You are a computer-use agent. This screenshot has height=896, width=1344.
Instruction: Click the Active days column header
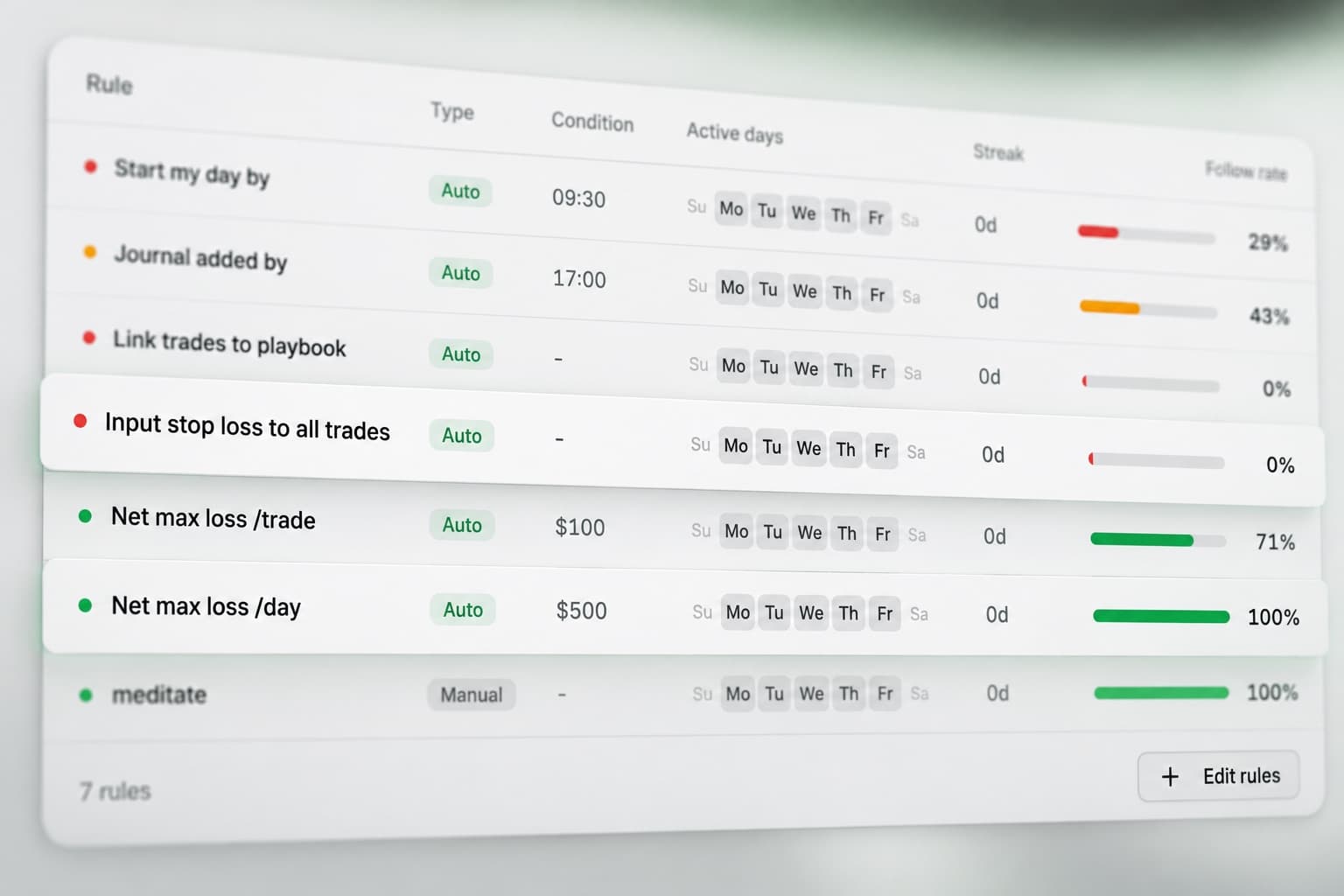(x=734, y=133)
